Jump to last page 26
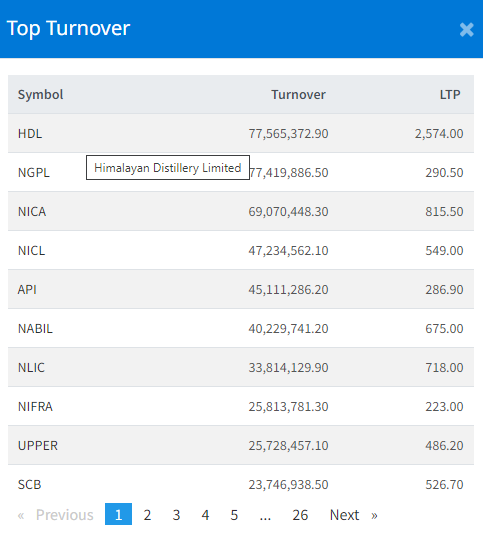This screenshot has height=549, width=483. tap(300, 515)
